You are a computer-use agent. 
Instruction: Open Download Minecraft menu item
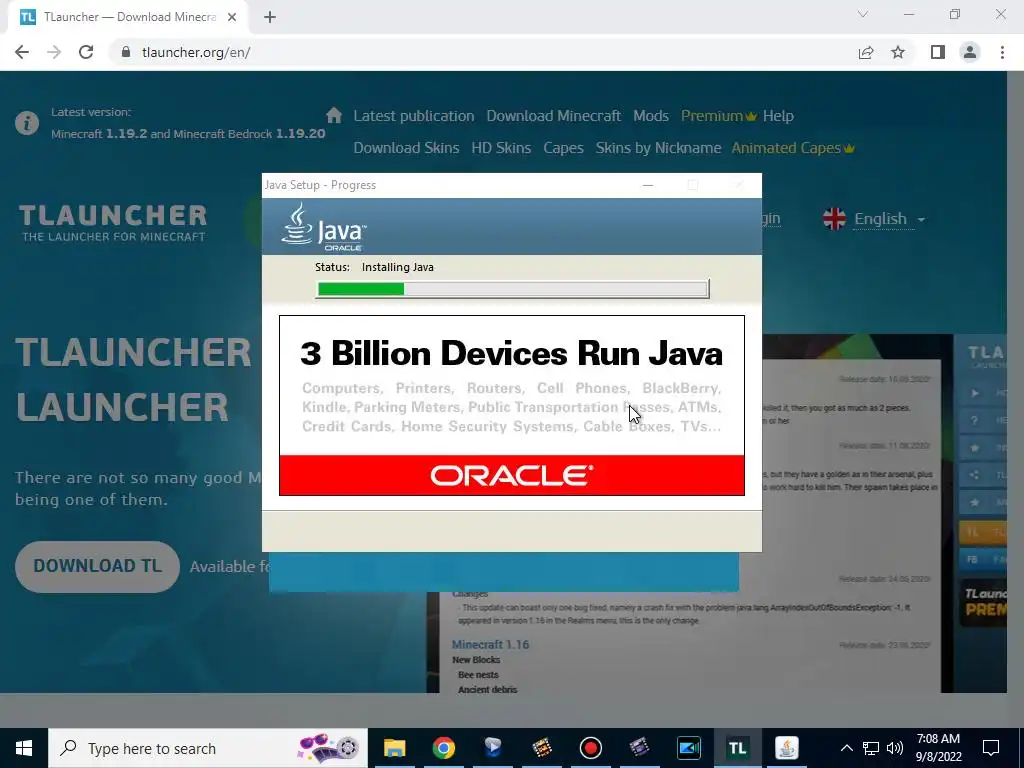(x=553, y=116)
